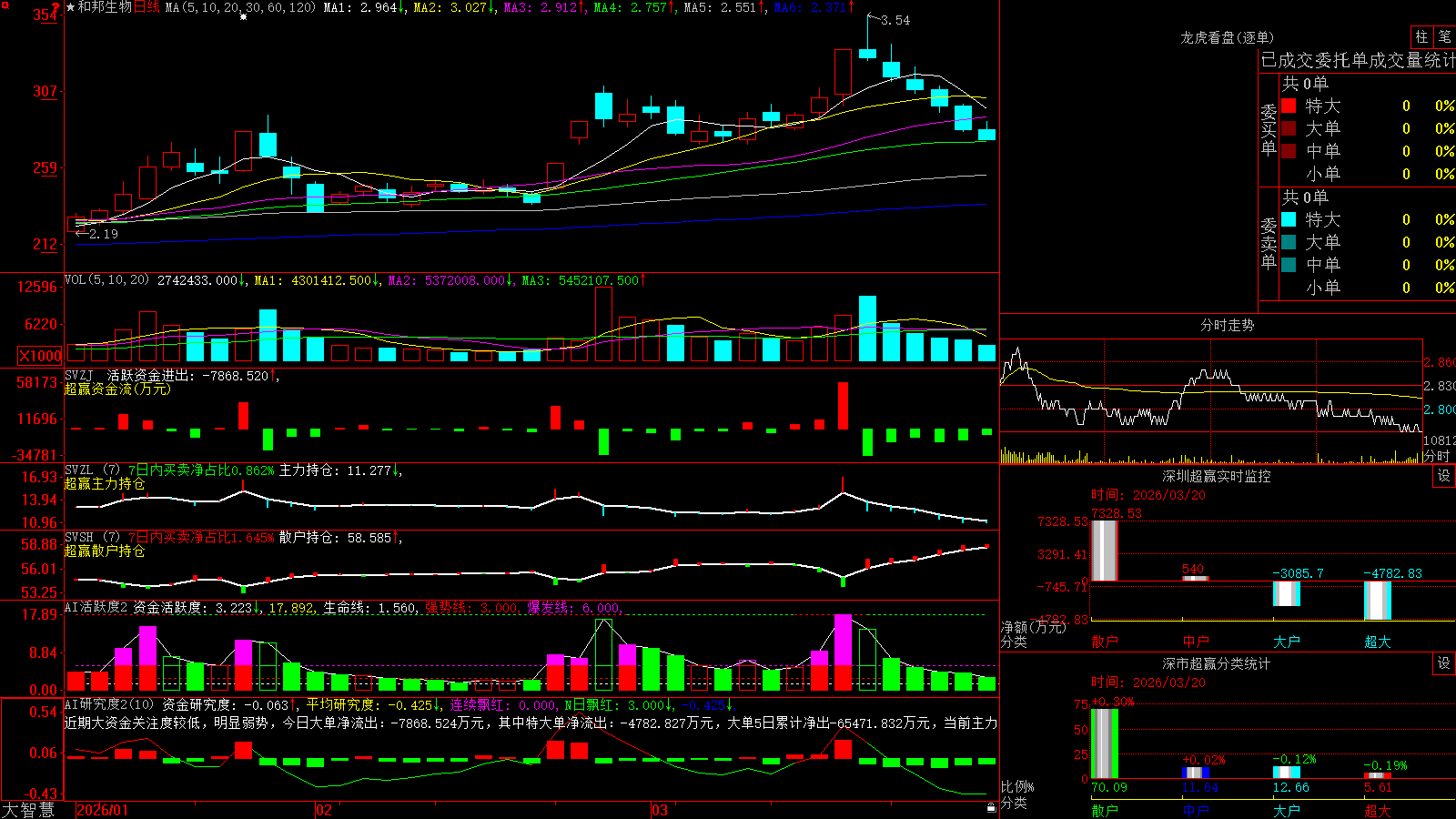Click the VOL(5,10,20) indicator label
Screen dimensions: 1456x819
(x=106, y=280)
